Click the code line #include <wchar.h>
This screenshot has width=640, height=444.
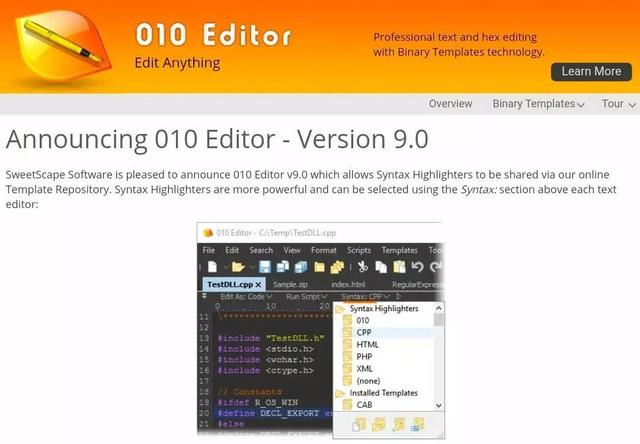click(x=265, y=360)
